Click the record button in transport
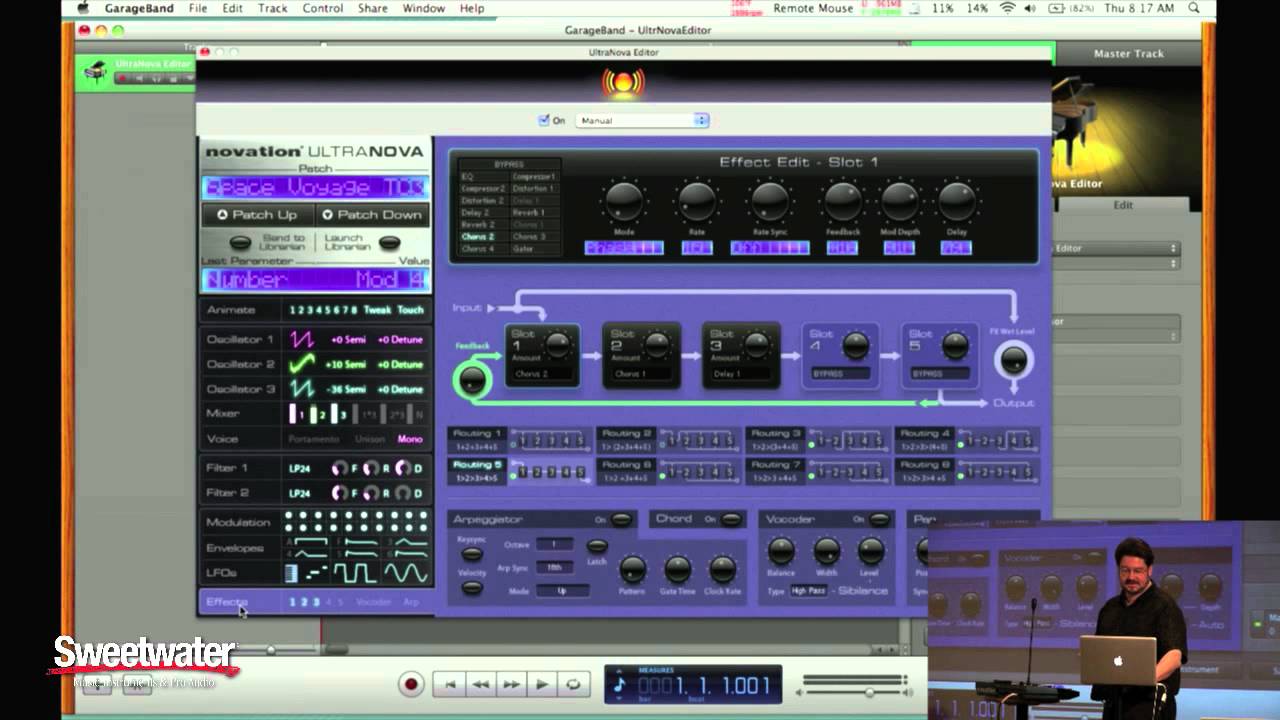This screenshot has width=1280, height=720. (x=410, y=684)
